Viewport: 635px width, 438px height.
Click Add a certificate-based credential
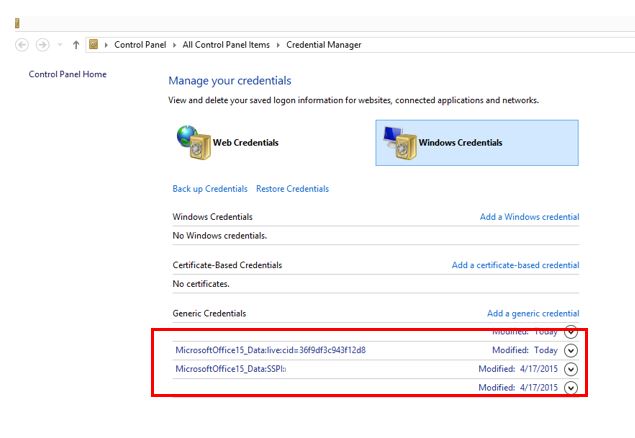click(515, 265)
